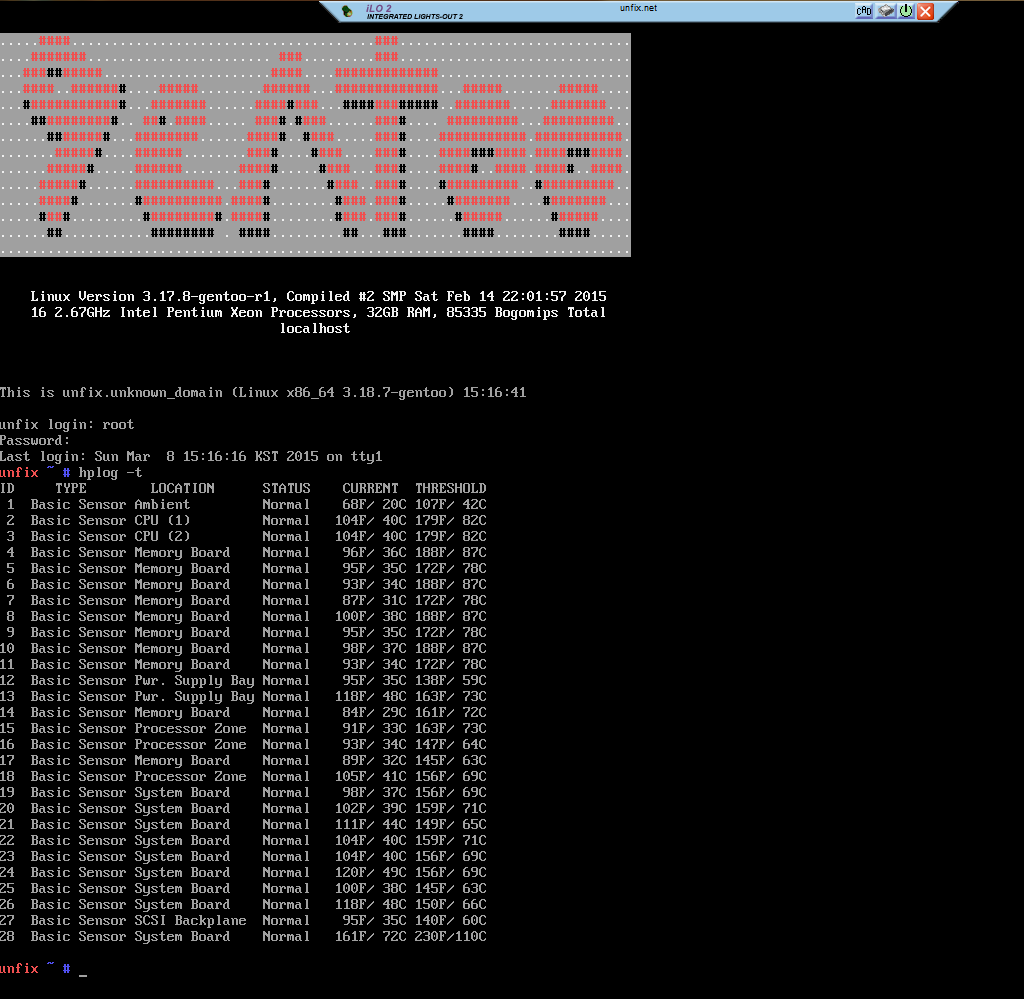Click the 'hplog -t' command text
Screen dimensions: 1024x999
pyautogui.click(x=110, y=472)
